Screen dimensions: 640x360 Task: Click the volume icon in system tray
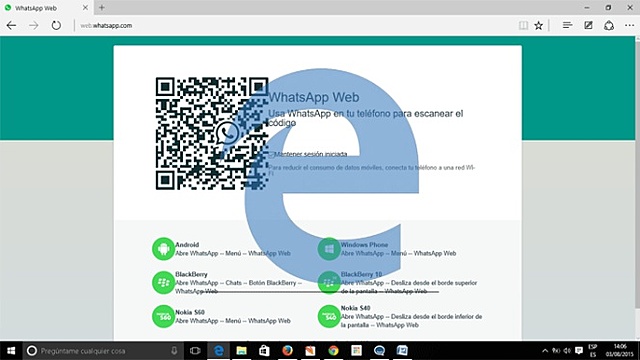tap(567, 351)
